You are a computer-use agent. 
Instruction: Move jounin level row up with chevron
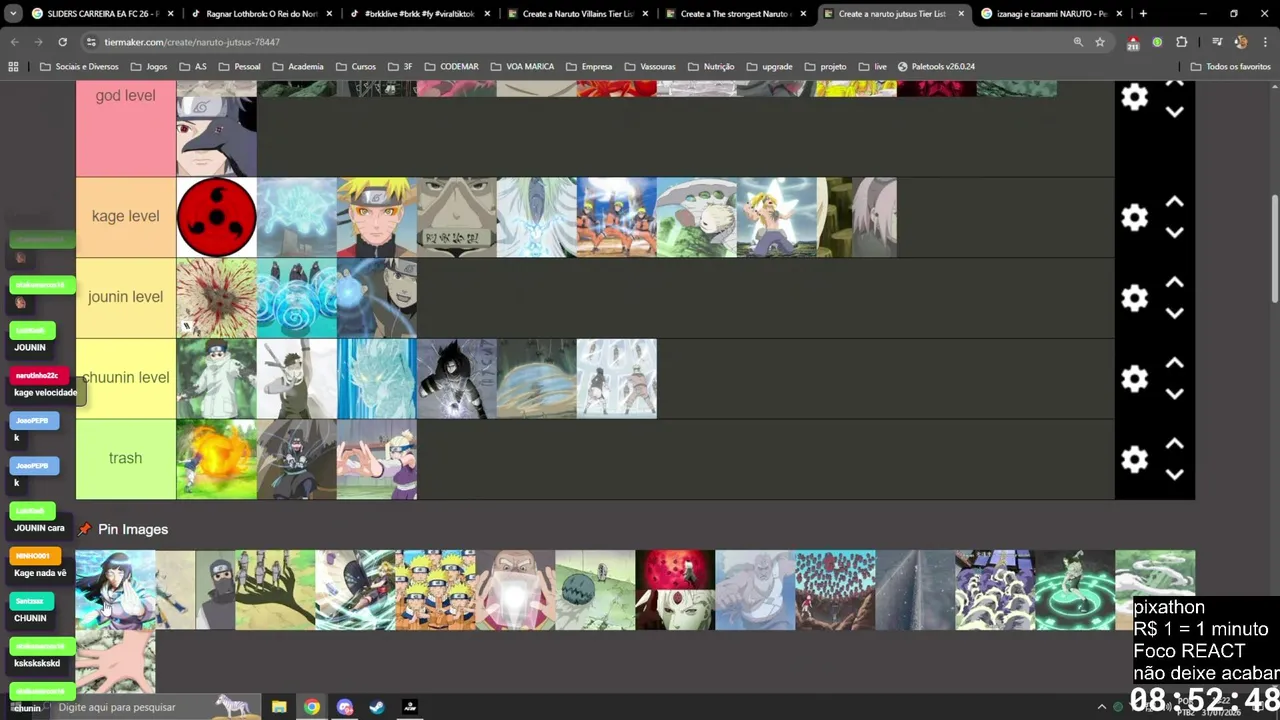click(1175, 283)
